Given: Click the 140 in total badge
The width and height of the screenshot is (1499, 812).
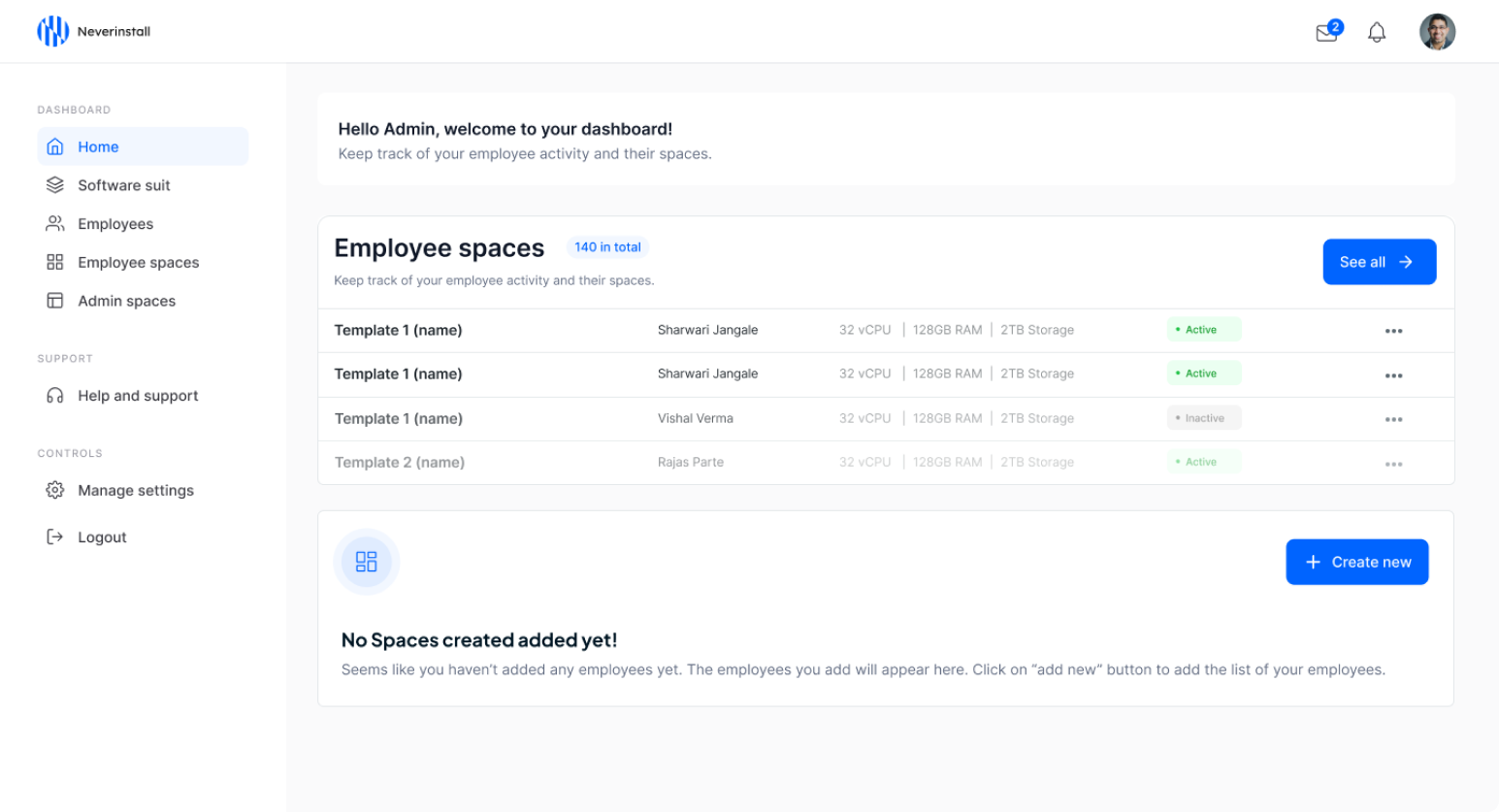Looking at the screenshot, I should (607, 247).
